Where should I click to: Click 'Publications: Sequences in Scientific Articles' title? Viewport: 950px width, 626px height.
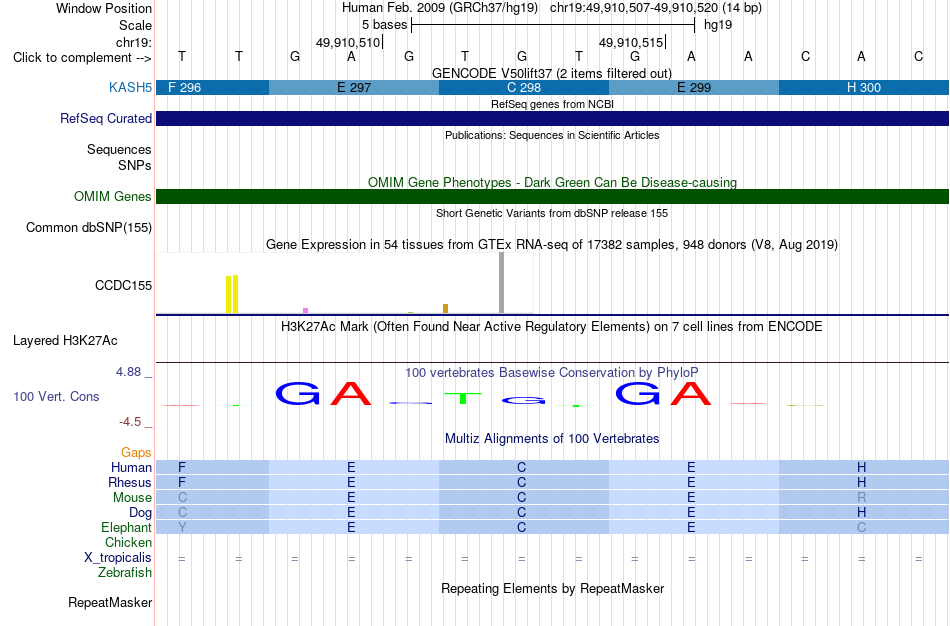click(x=552, y=135)
